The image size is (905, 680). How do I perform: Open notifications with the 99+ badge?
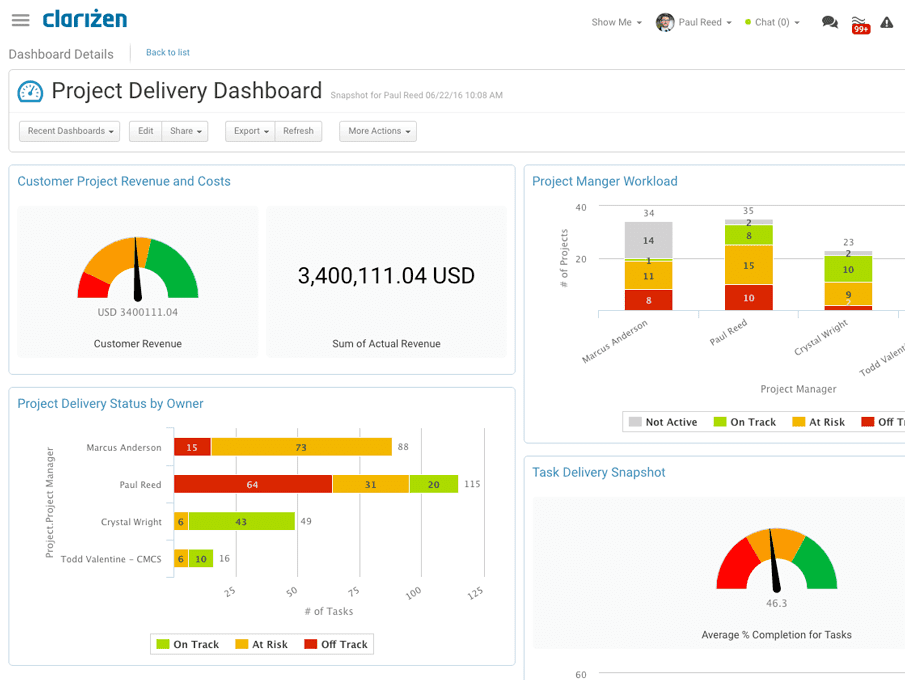(x=860, y=24)
